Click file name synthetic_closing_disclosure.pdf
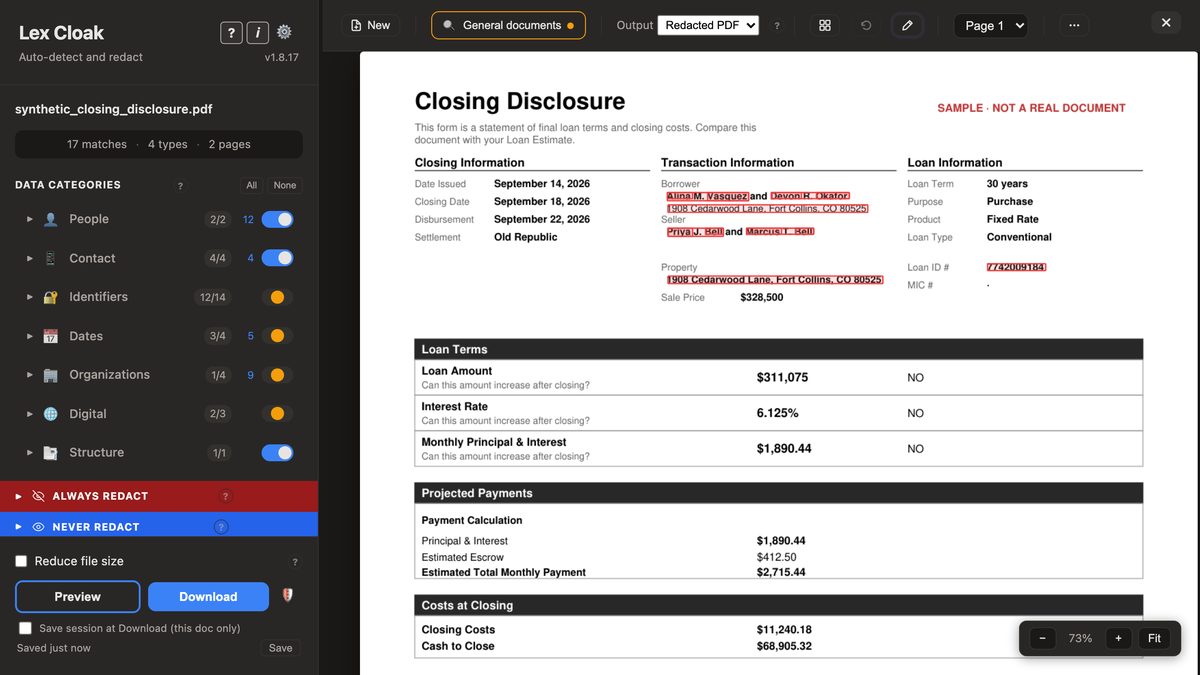This screenshot has width=1200, height=675. [x=114, y=109]
